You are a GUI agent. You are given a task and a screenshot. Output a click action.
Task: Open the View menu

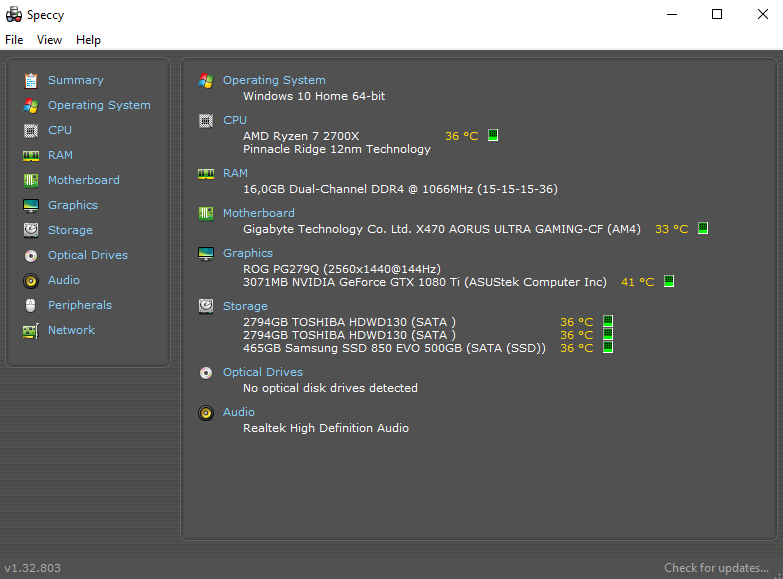tap(49, 40)
